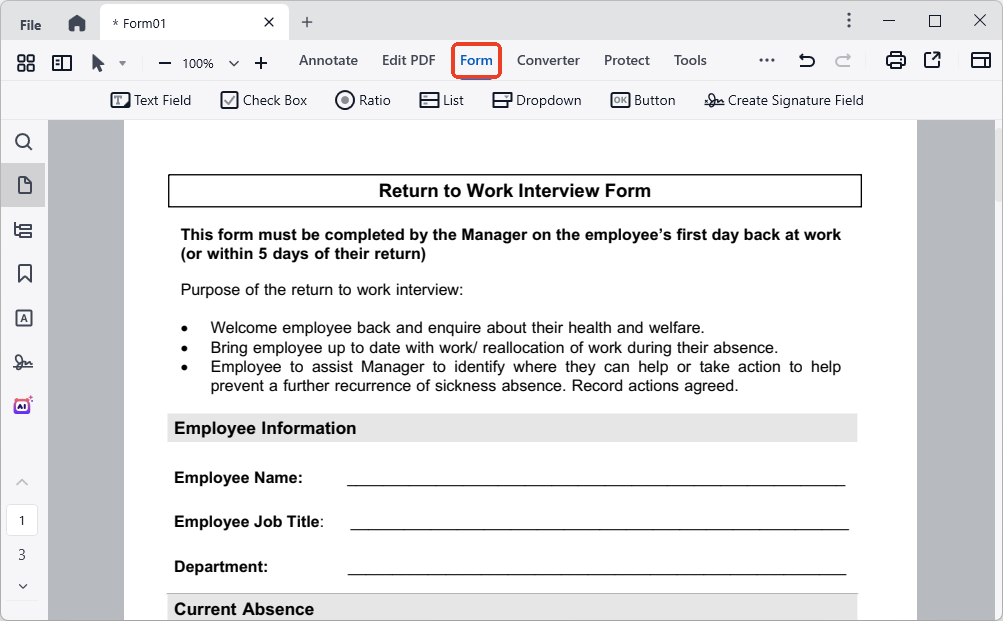
Task: Add a Button form field
Action: [x=642, y=99]
